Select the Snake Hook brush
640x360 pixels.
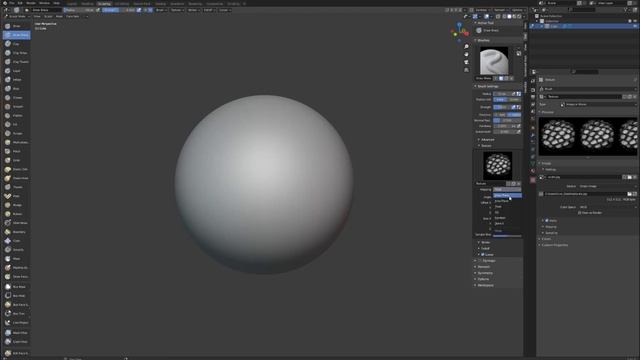coord(16,178)
